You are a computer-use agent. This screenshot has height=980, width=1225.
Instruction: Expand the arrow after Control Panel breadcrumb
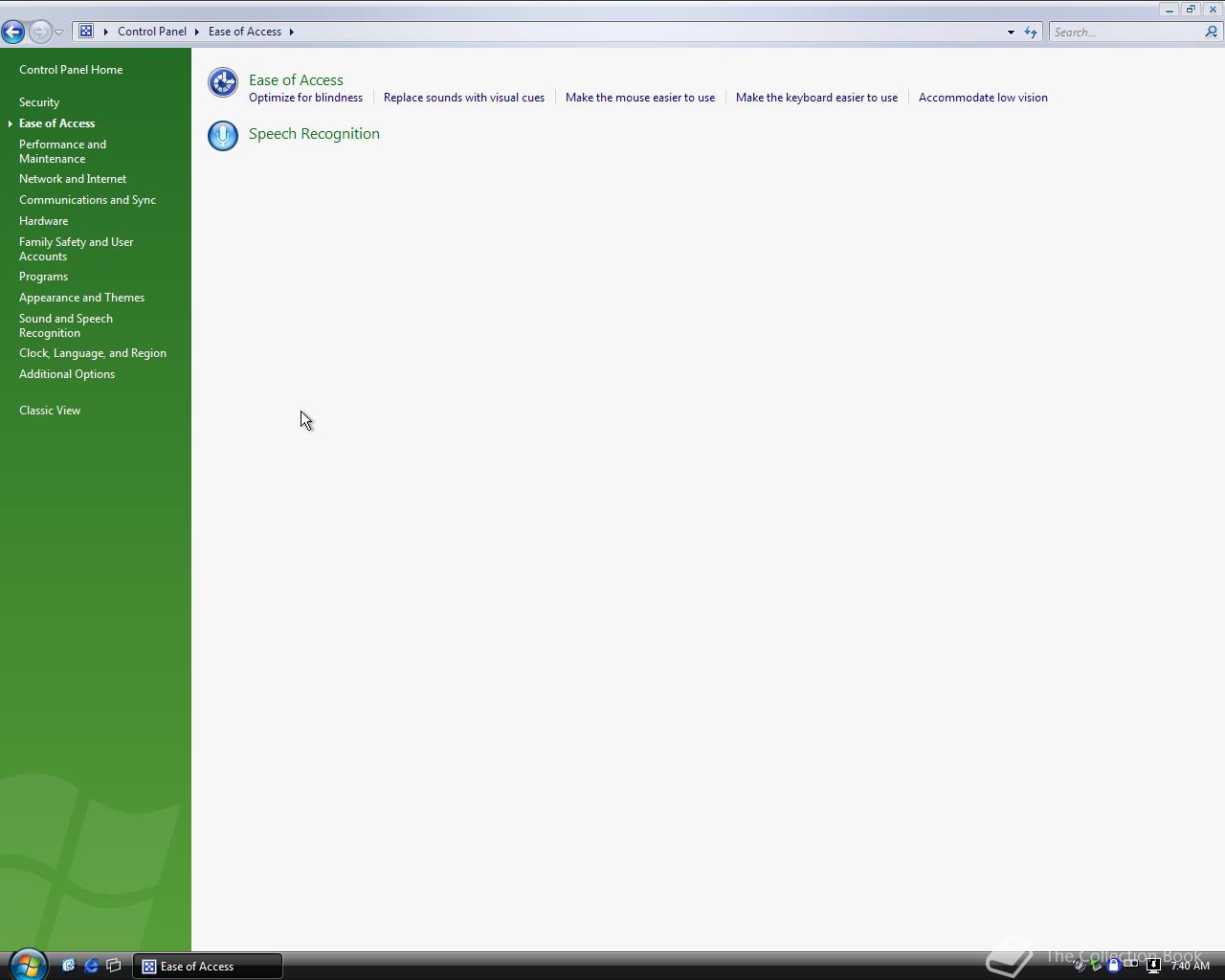196,32
